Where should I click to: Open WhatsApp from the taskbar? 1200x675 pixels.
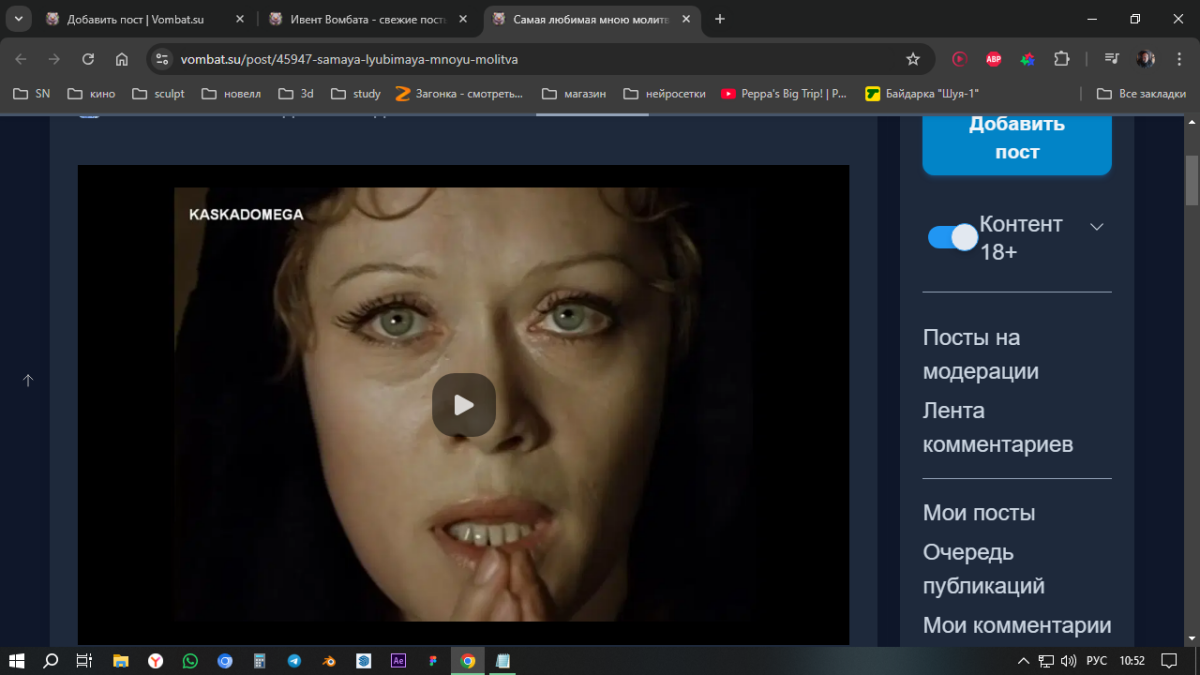[190, 661]
